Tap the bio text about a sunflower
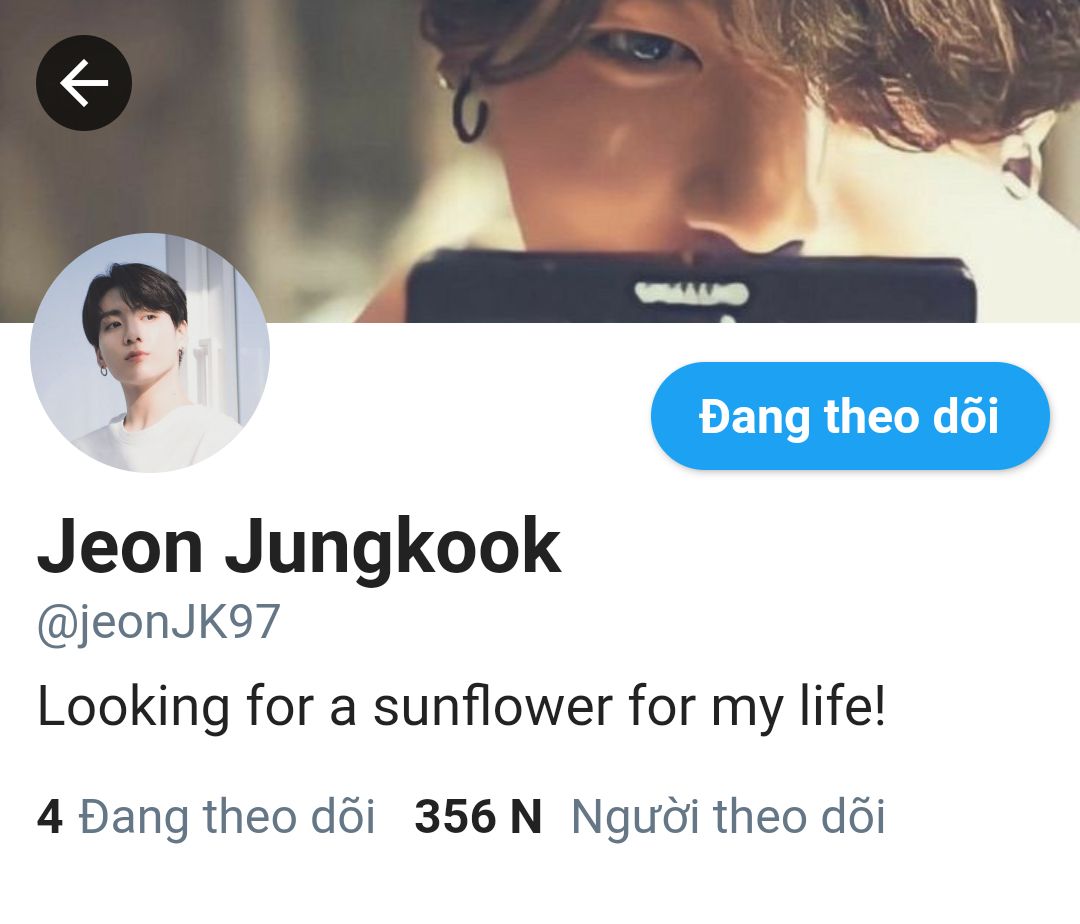The image size is (1080, 924). click(461, 707)
